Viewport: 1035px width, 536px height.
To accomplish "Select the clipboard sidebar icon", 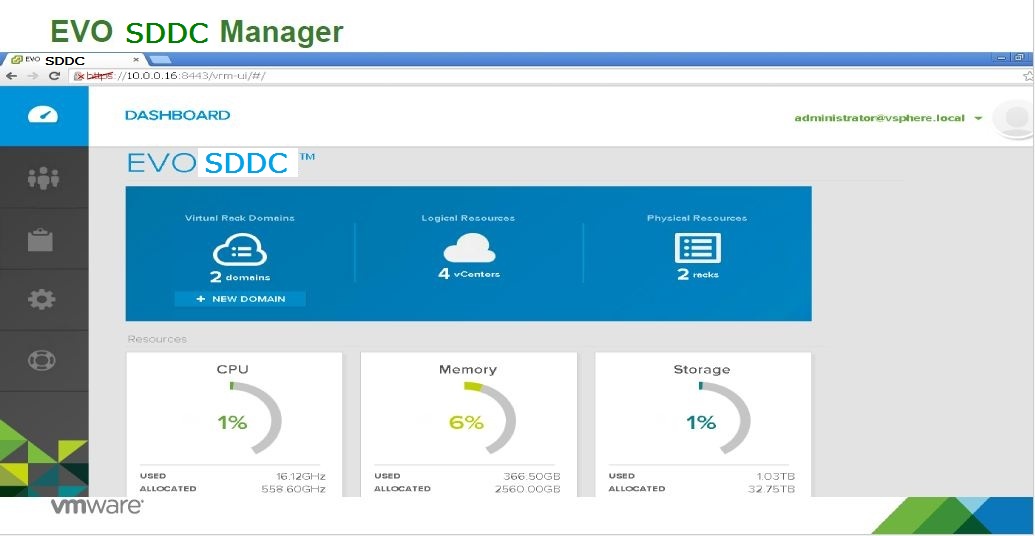I will pos(41,240).
